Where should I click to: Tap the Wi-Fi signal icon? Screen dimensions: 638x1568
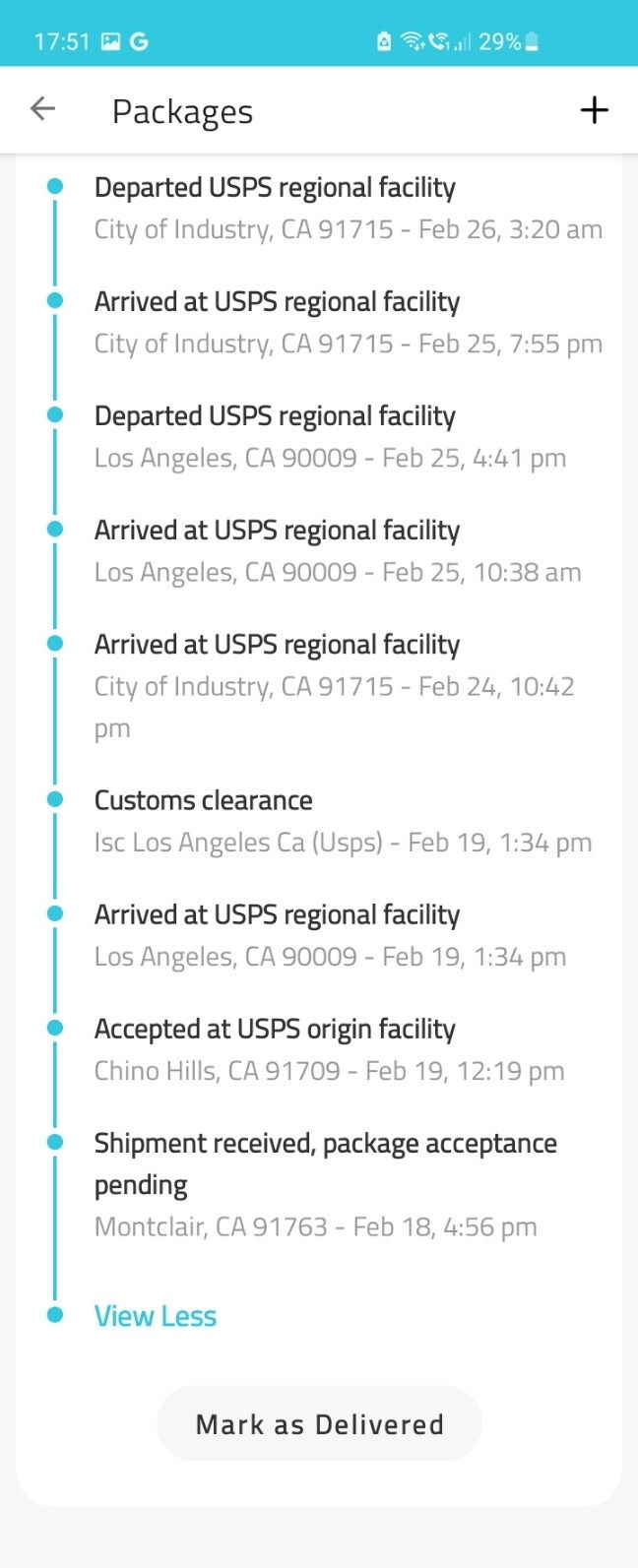pyautogui.click(x=414, y=41)
